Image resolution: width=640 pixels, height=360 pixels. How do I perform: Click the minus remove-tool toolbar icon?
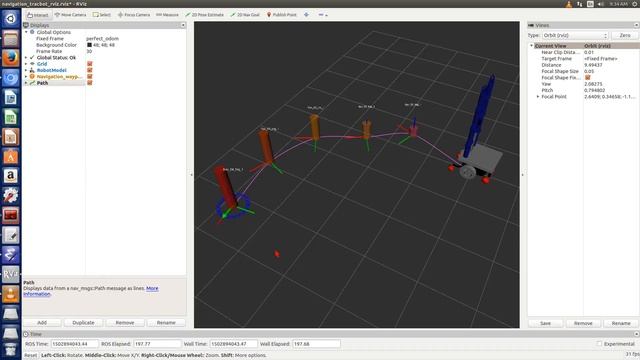click(x=322, y=15)
